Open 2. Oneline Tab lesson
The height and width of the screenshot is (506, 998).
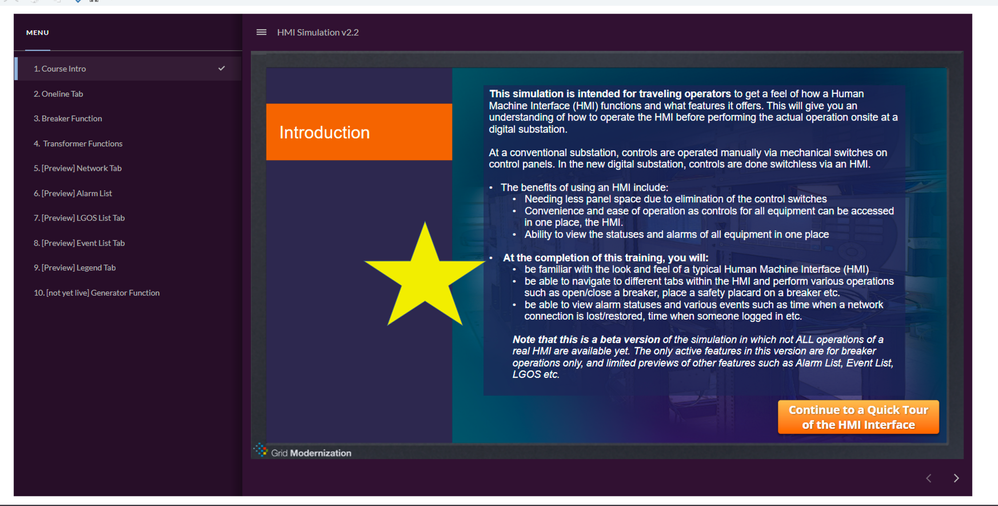tap(128, 94)
